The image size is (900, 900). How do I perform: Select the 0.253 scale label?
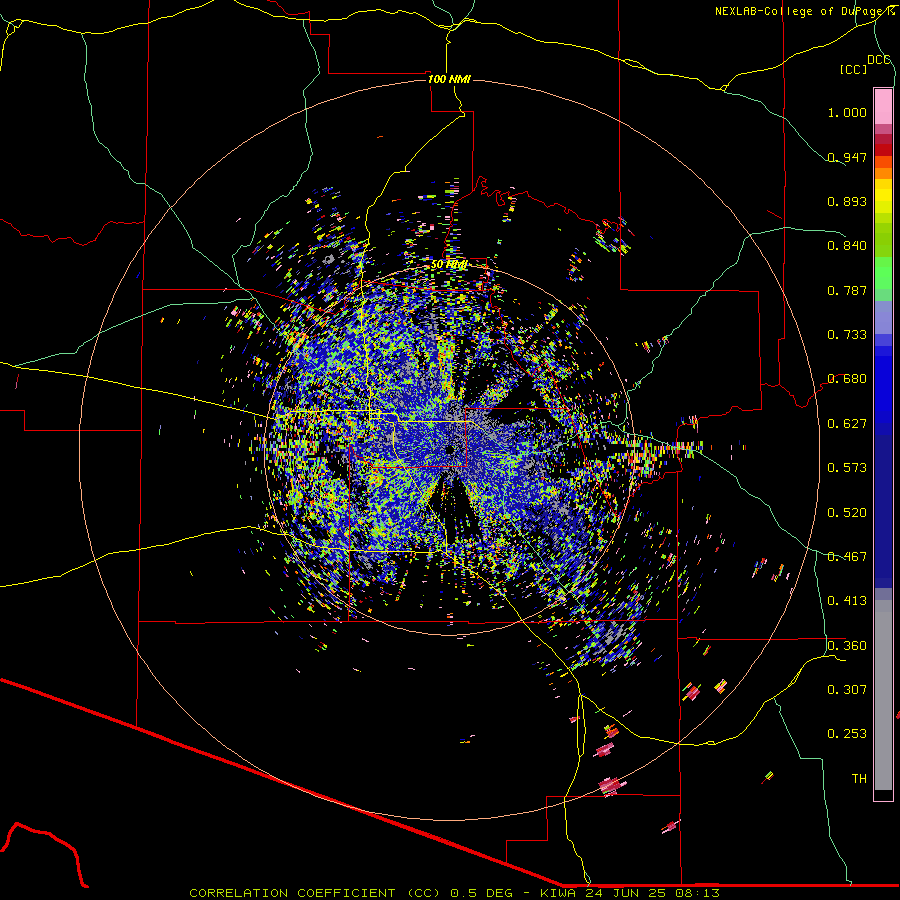(x=847, y=734)
